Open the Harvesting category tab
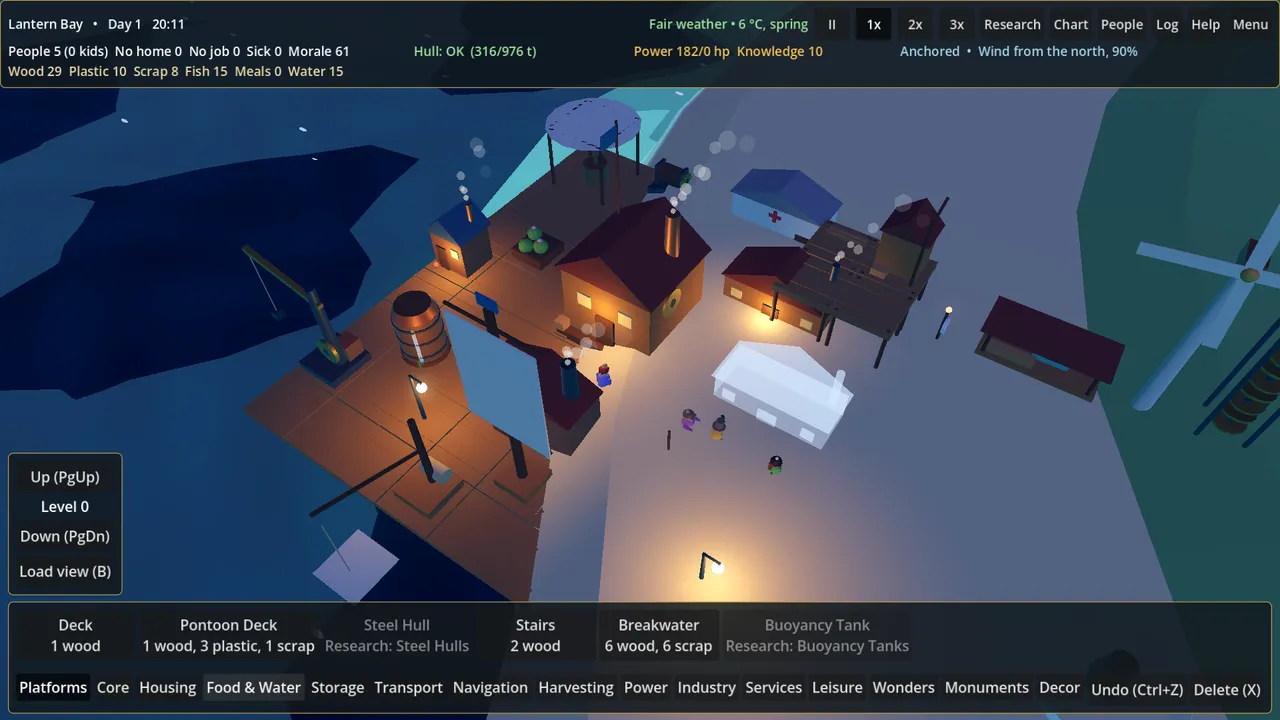 tap(576, 687)
